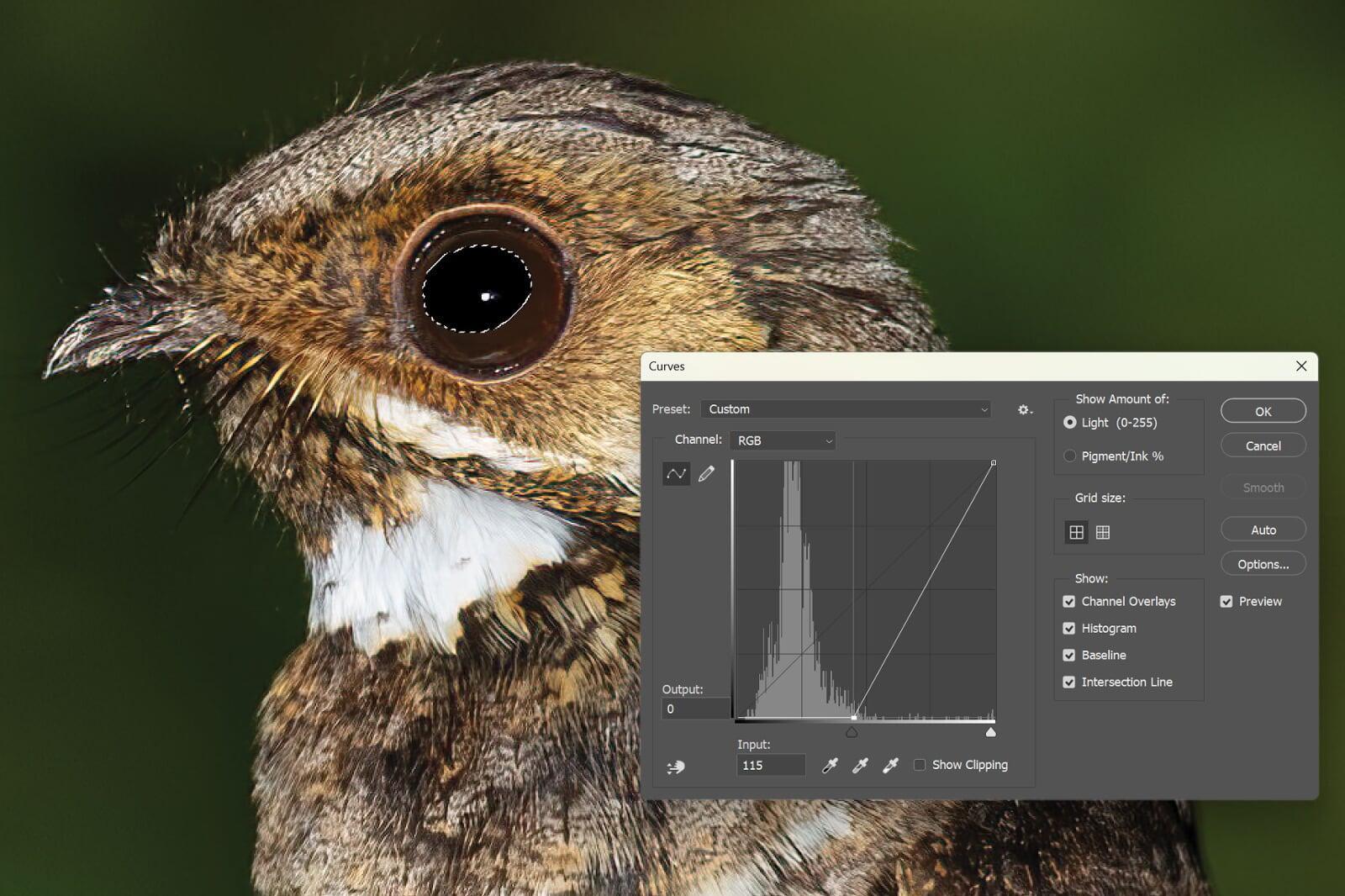Click the Auto button
The height and width of the screenshot is (896, 1345).
[1263, 529]
